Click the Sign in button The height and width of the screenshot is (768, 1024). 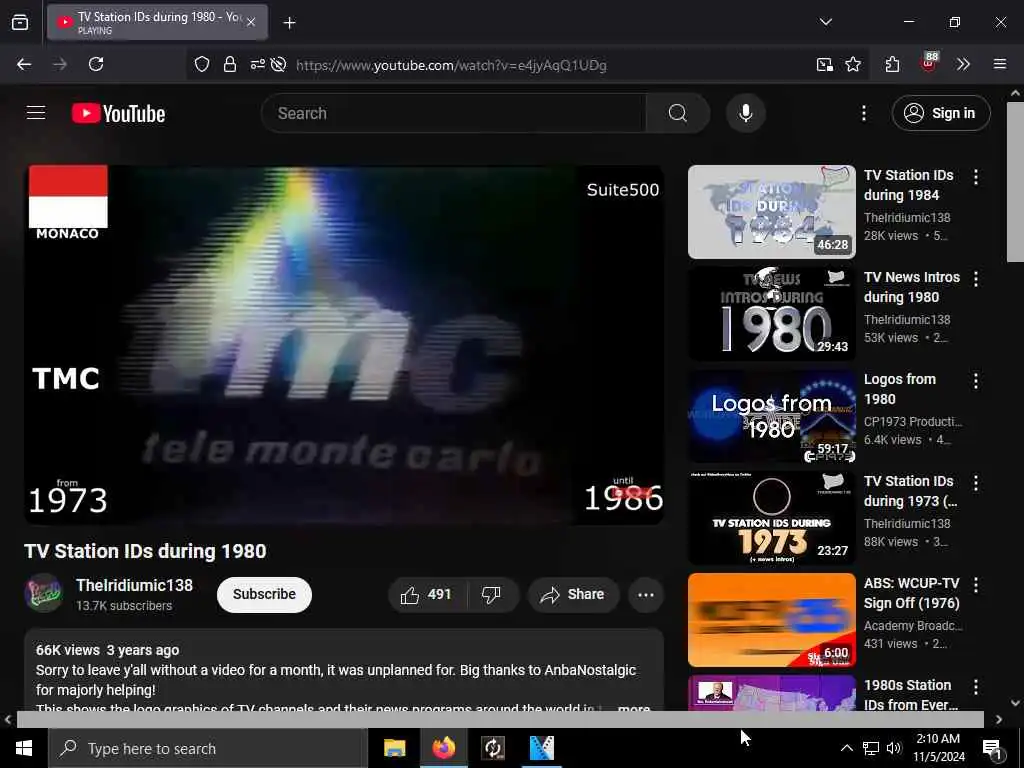940,113
